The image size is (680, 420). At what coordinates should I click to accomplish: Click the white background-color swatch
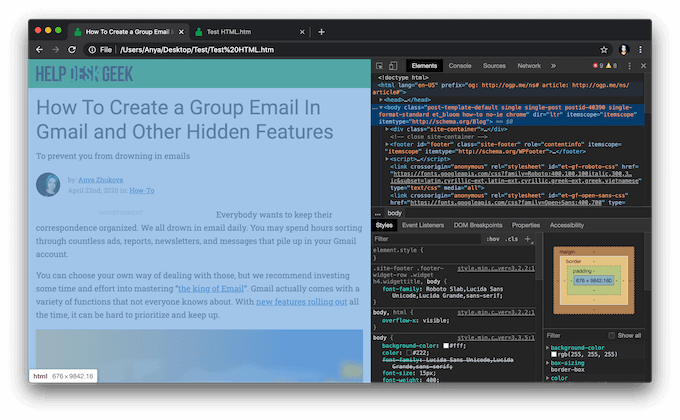coord(447,344)
